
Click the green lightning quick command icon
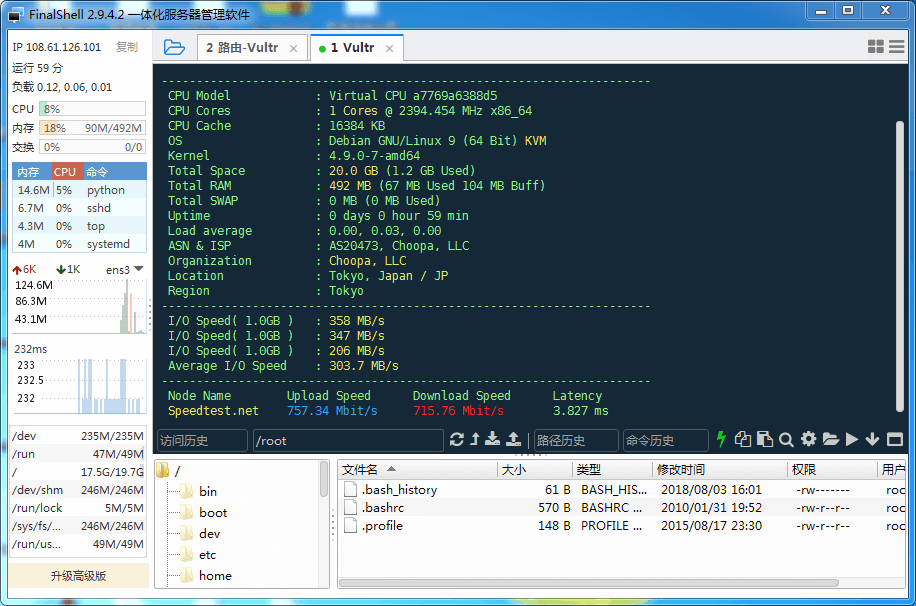[x=720, y=439]
